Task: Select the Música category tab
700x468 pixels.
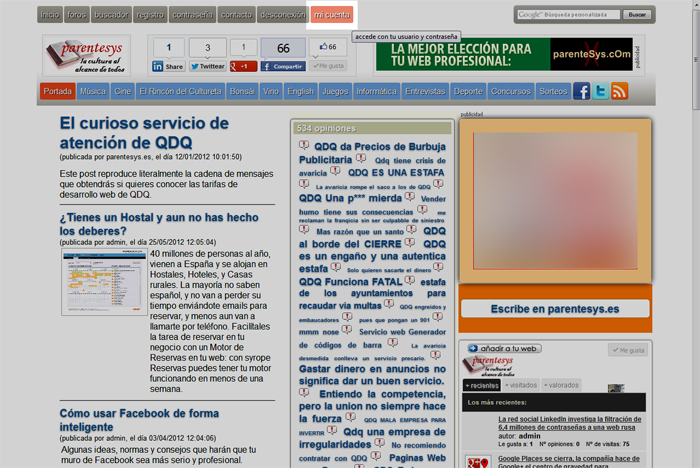Action: coord(93,91)
